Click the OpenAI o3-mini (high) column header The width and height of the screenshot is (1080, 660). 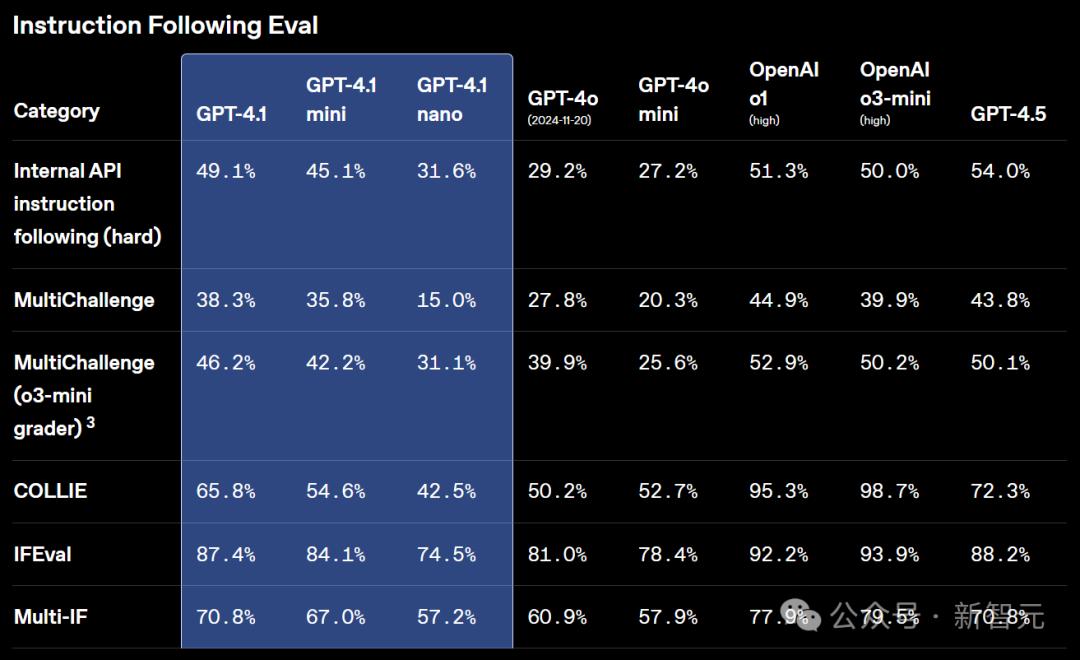pyautogui.click(x=895, y=92)
